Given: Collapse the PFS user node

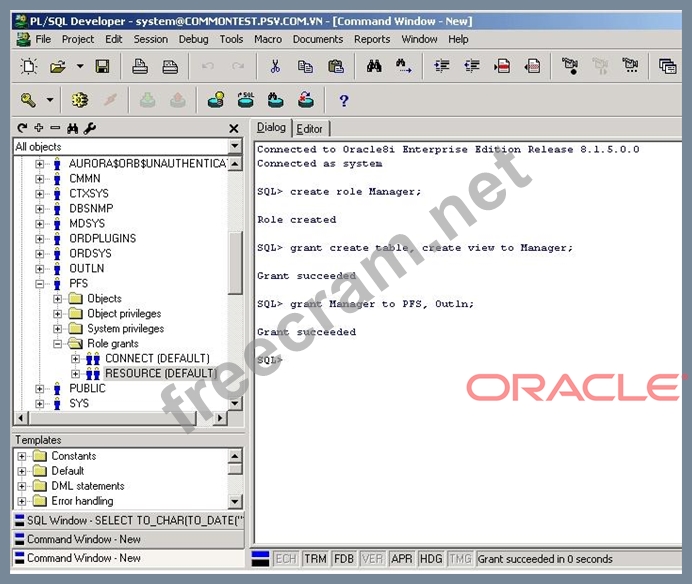Looking at the screenshot, I should pyautogui.click(x=40, y=284).
